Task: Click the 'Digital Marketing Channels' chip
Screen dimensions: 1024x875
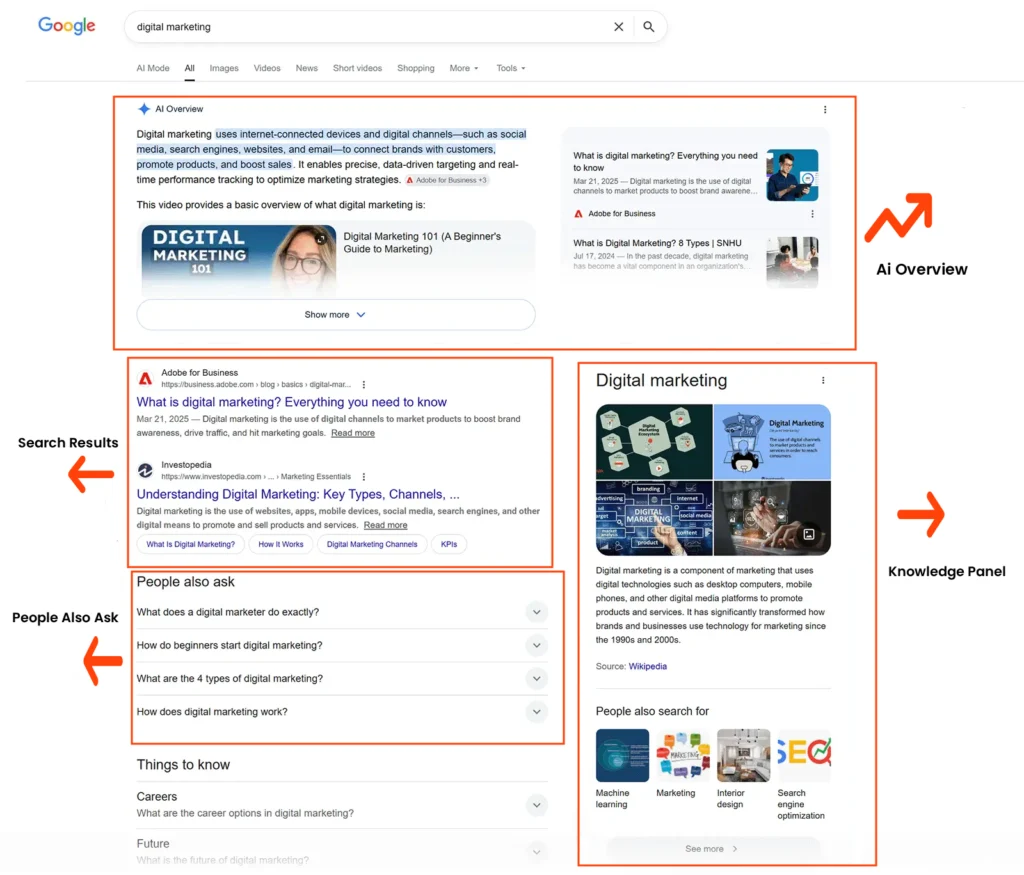Action: 372,545
